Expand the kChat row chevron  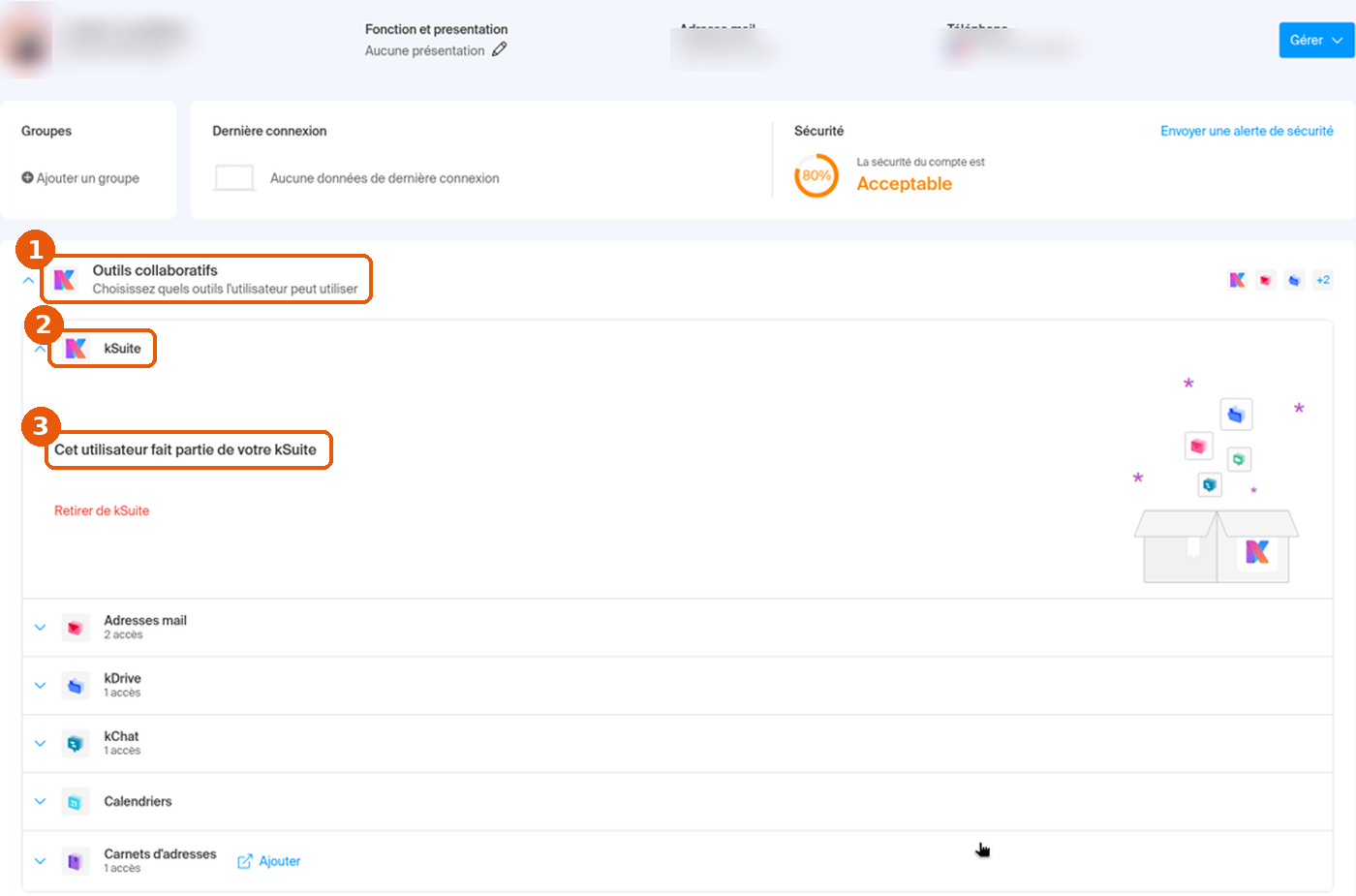[40, 744]
